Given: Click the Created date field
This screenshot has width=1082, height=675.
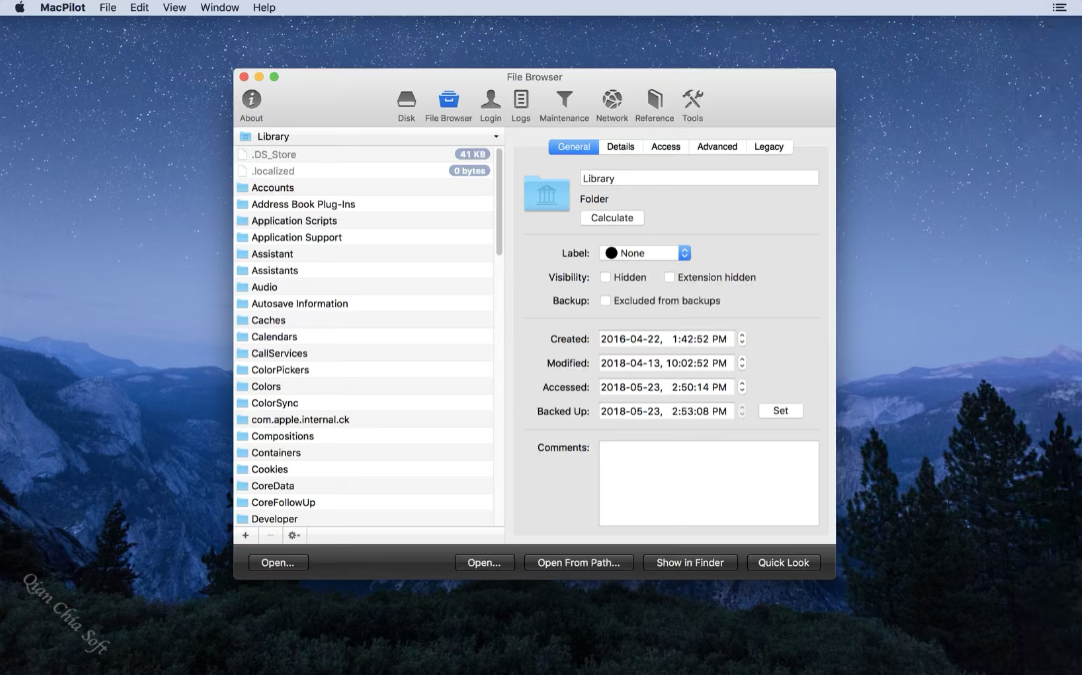Looking at the screenshot, I should point(666,339).
